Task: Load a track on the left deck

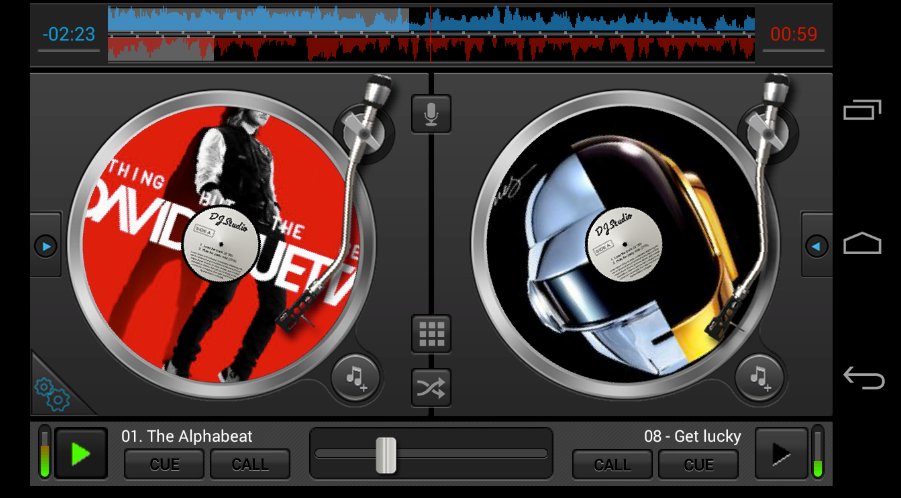Action: pos(356,377)
